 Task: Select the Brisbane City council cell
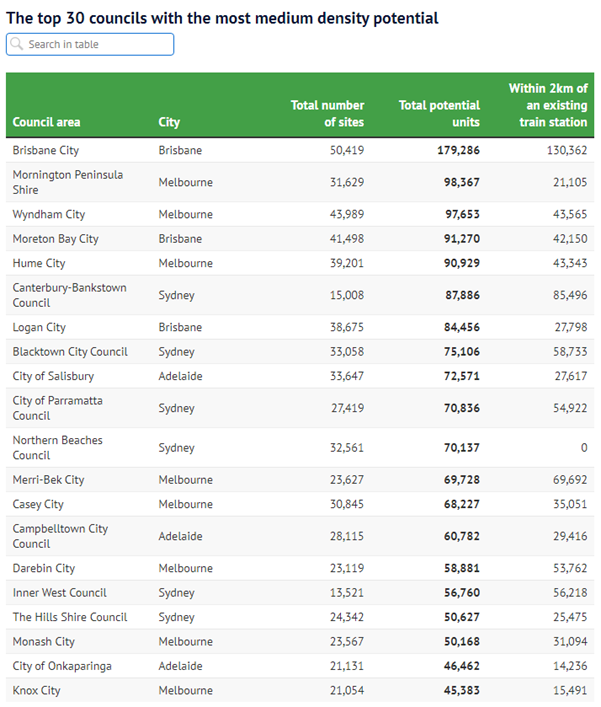coord(46,150)
